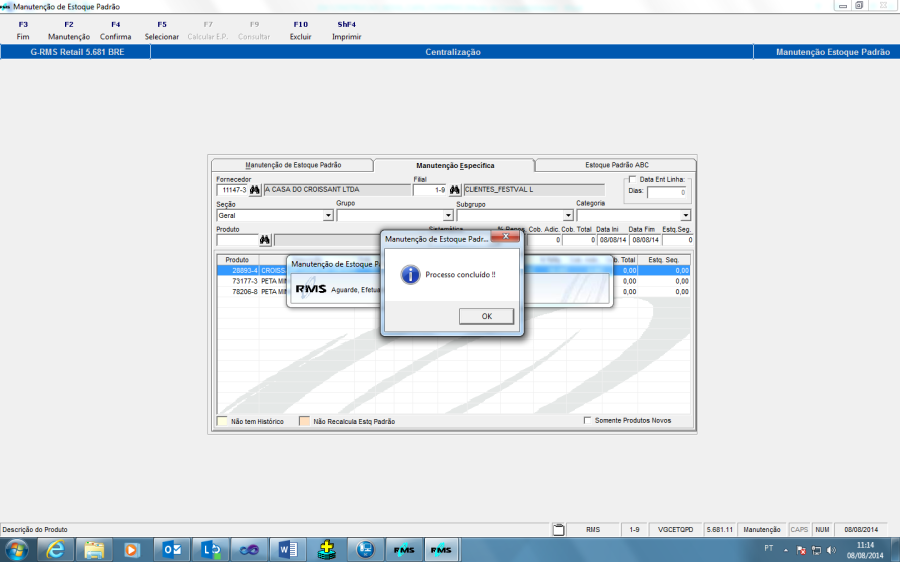900x562 pixels.
Task: Click the Produto code input field
Action: pyautogui.click(x=237, y=240)
